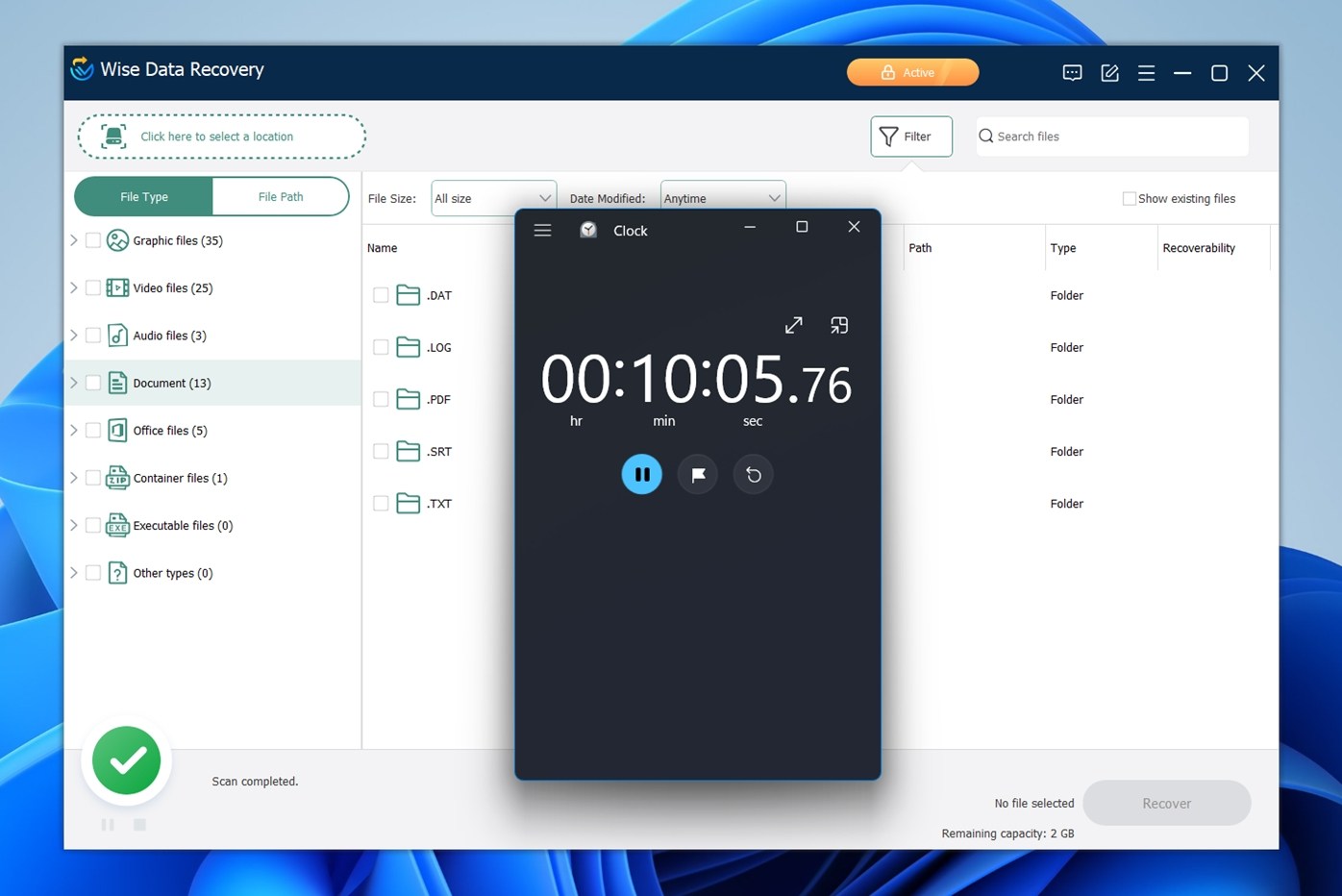The image size is (1342, 896).
Task: Open the Filter button
Action: (911, 137)
